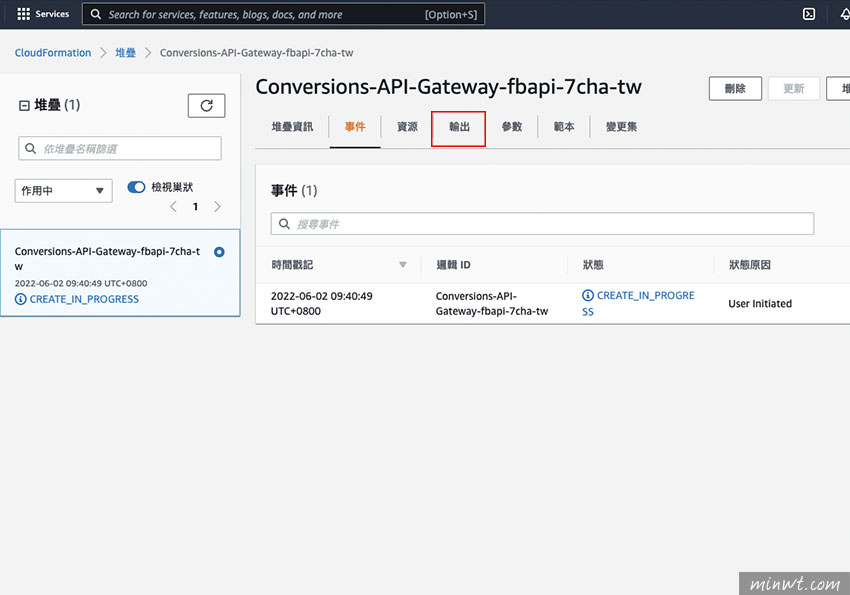The height and width of the screenshot is (595, 850).
Task: Click the magnifier icon in top search bar
Action: (96, 14)
